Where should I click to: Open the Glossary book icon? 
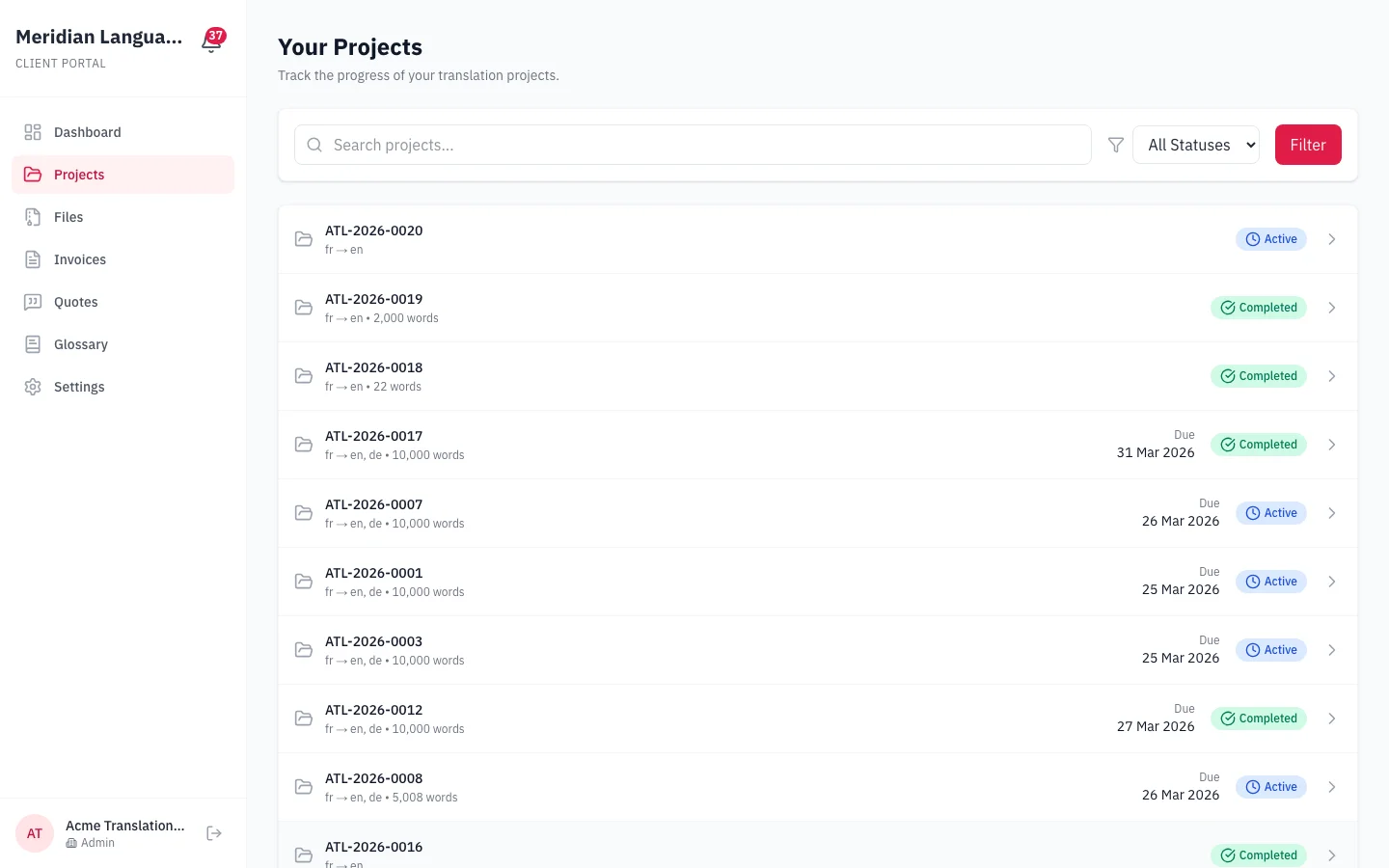click(34, 344)
